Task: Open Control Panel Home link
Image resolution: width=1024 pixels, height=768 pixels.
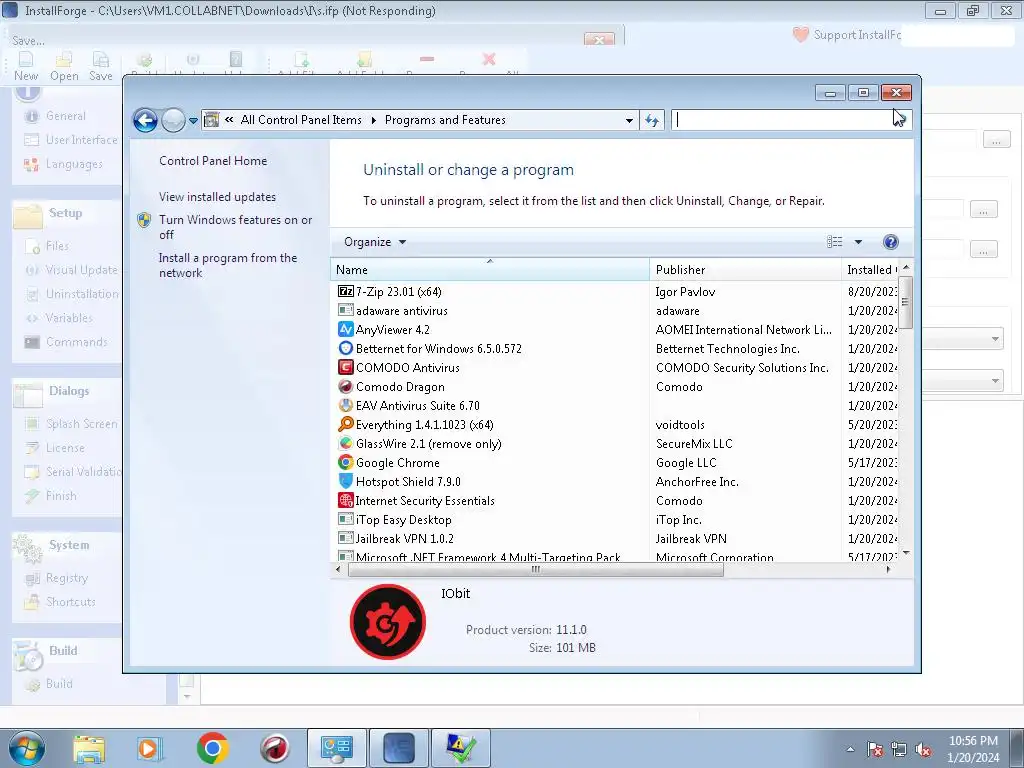Action: coord(213,161)
